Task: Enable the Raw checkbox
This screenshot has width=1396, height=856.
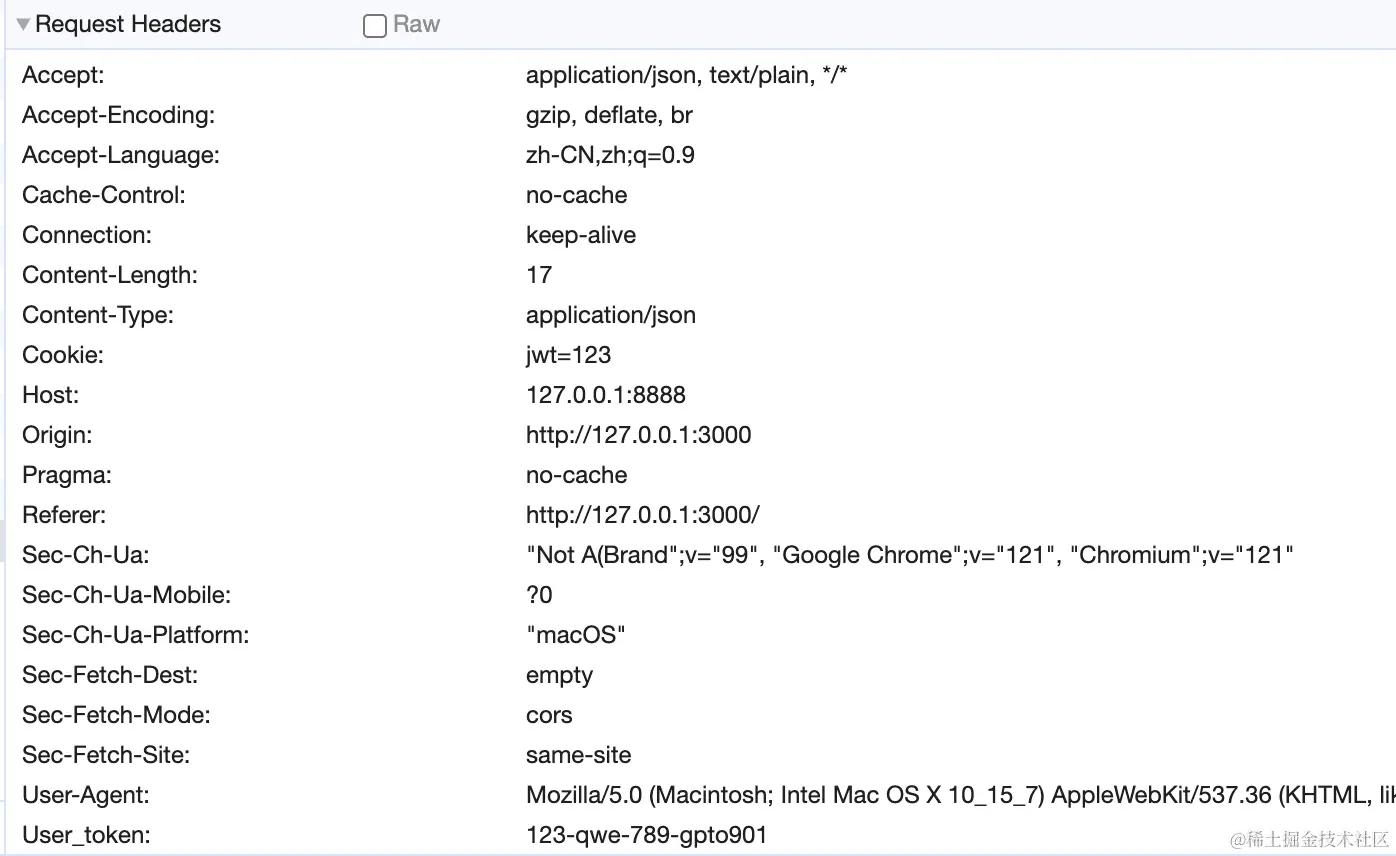Action: click(375, 26)
